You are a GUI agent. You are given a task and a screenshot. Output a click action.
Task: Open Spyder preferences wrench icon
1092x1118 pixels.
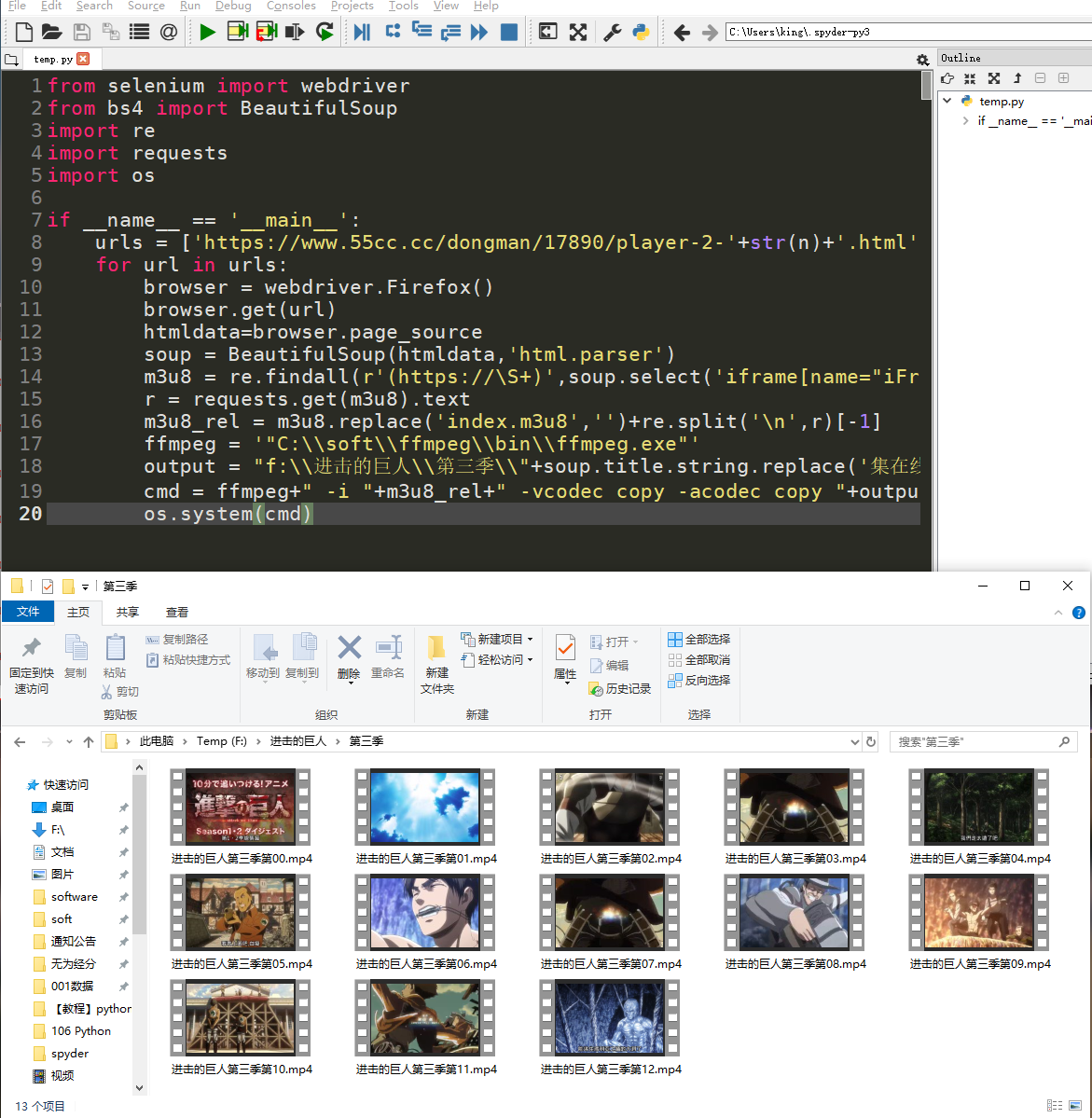click(x=612, y=32)
